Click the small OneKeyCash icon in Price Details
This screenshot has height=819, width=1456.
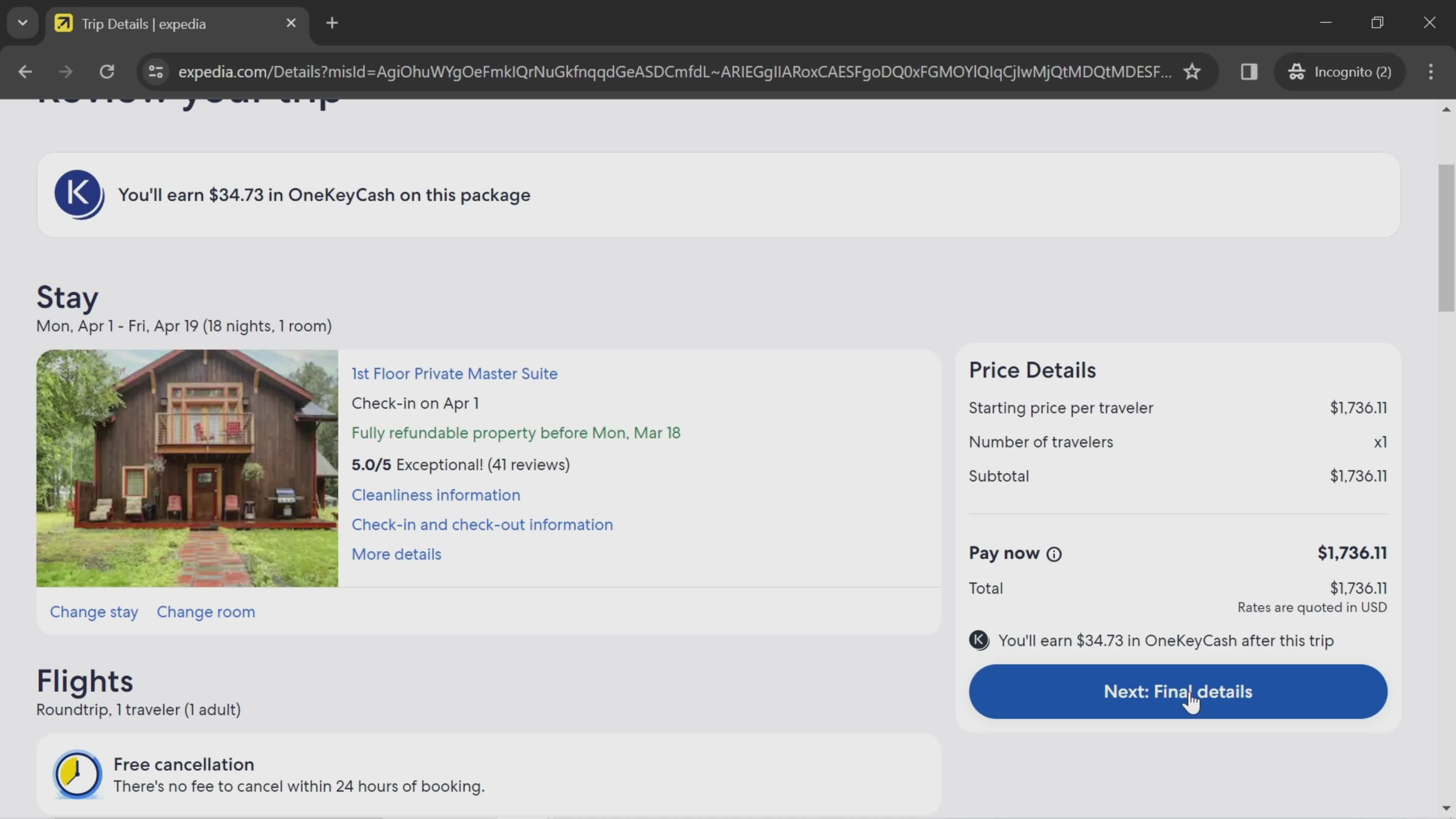(x=979, y=640)
